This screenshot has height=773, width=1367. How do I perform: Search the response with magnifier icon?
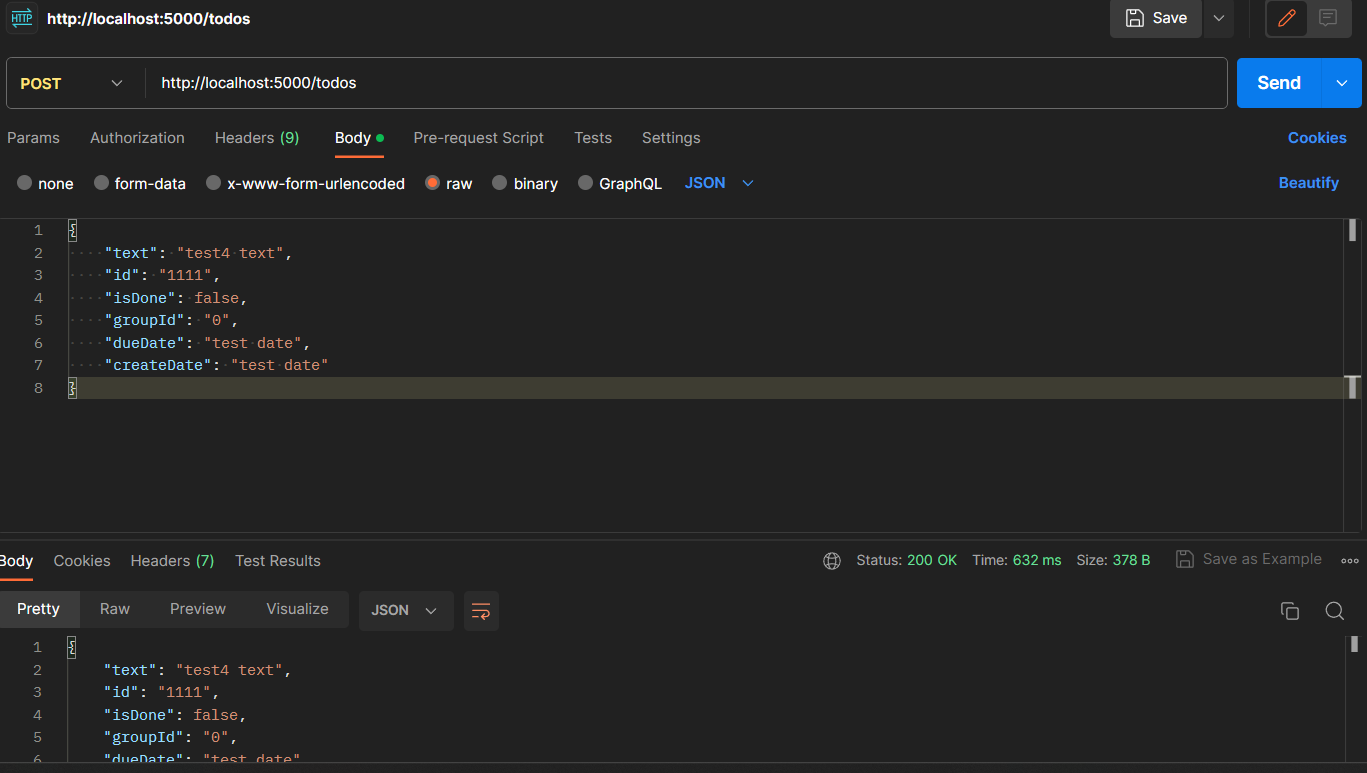(1334, 611)
